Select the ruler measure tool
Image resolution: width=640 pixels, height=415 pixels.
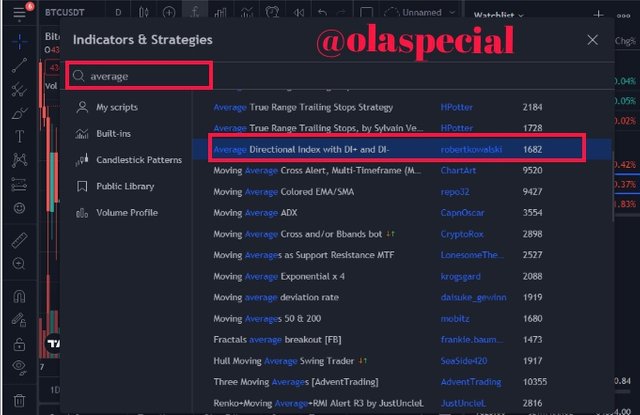(20, 240)
